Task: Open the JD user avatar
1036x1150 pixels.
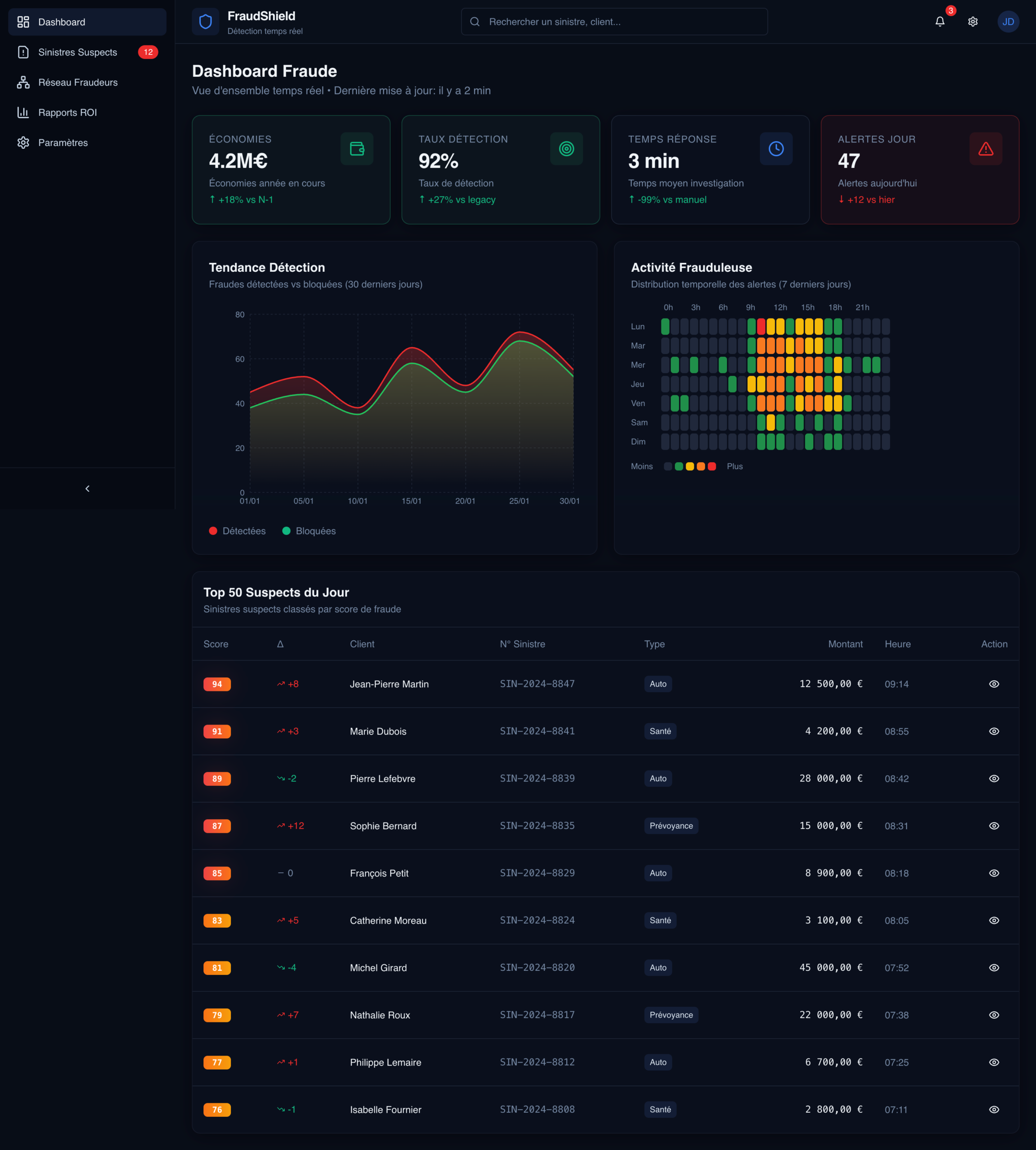Action: point(1008,22)
